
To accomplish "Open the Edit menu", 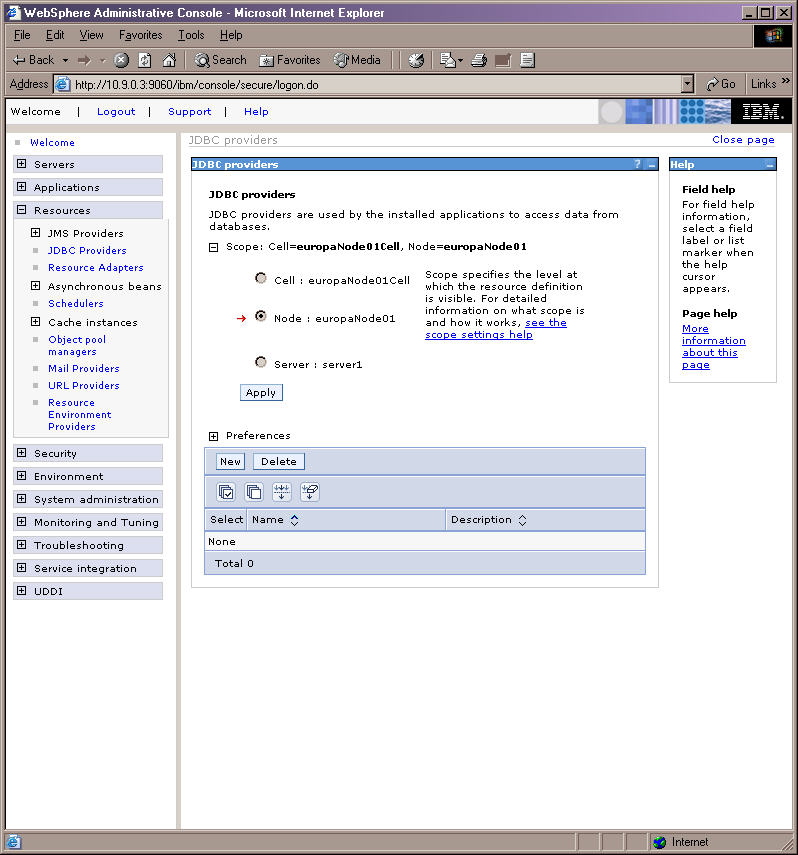I will click(x=55, y=35).
